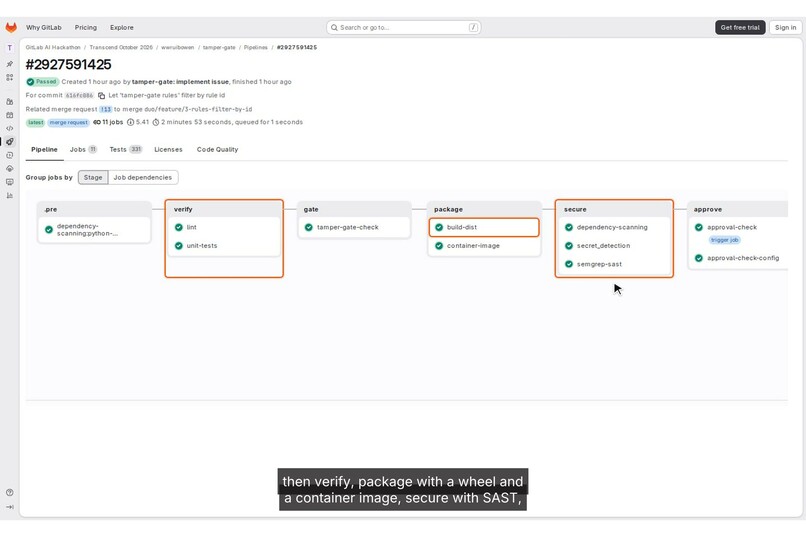Switch to the Tests tab
806x537 pixels.
(x=125, y=150)
